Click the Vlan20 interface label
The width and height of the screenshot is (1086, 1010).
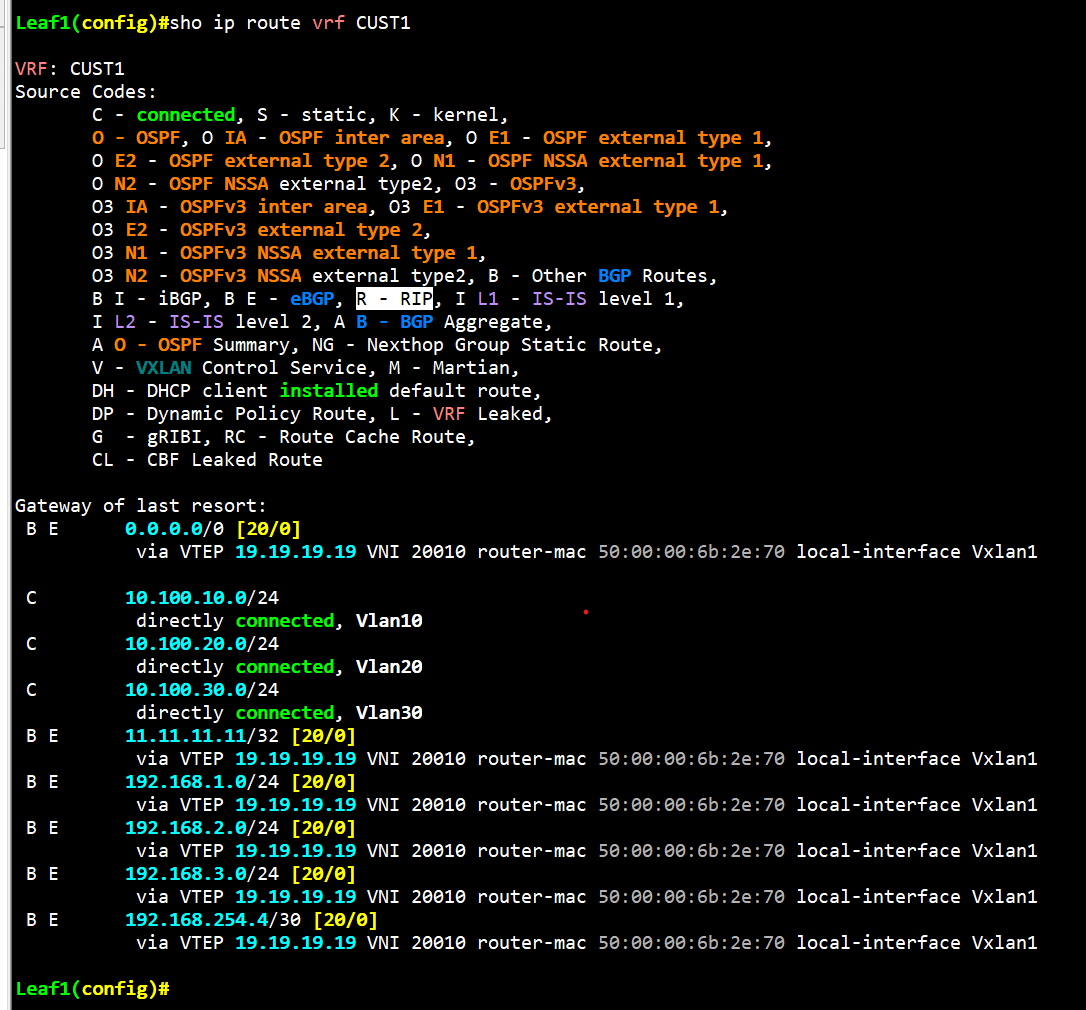(x=389, y=666)
